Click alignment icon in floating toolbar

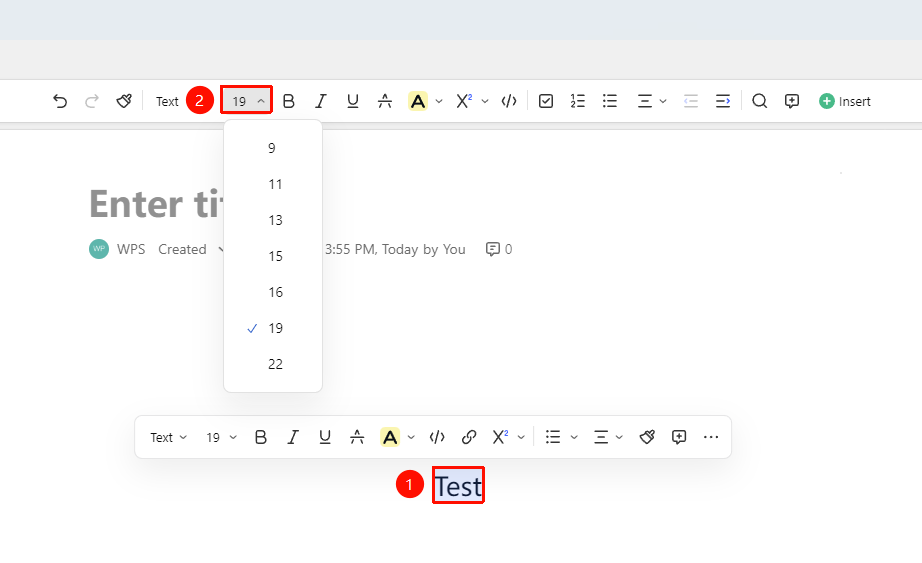pyautogui.click(x=601, y=437)
